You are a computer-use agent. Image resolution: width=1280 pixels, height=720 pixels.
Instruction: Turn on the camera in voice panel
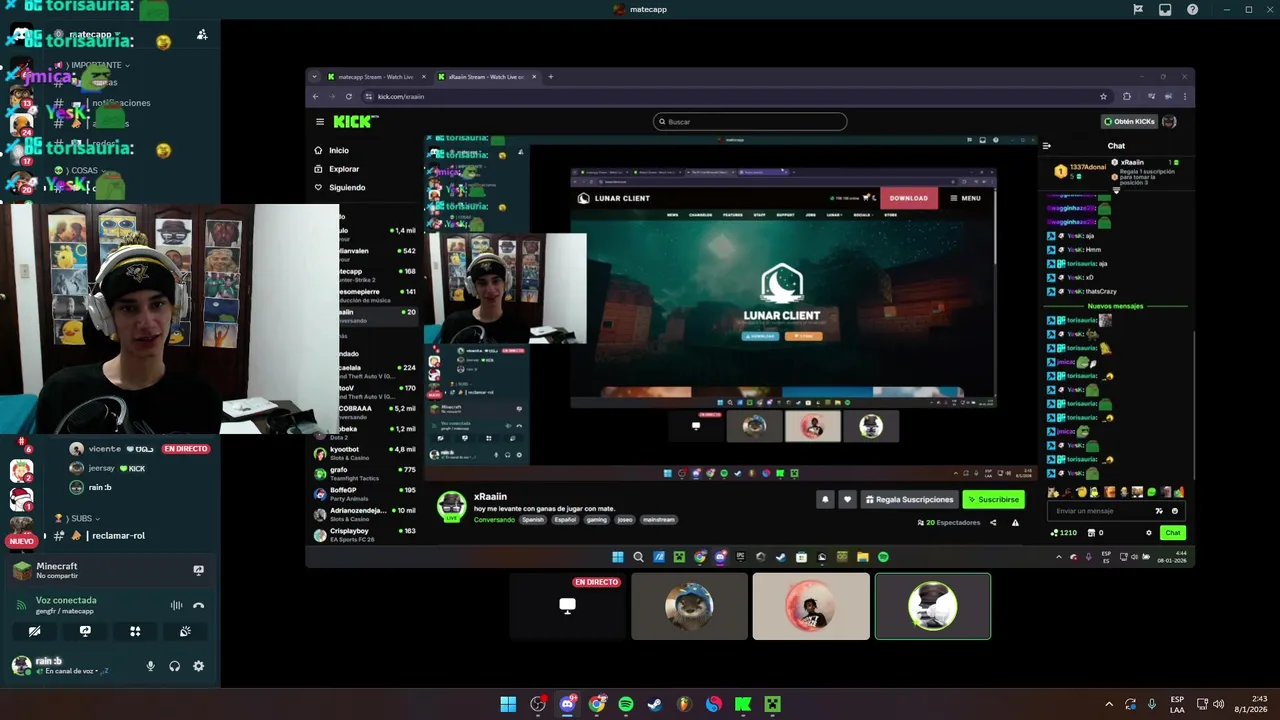pos(34,631)
